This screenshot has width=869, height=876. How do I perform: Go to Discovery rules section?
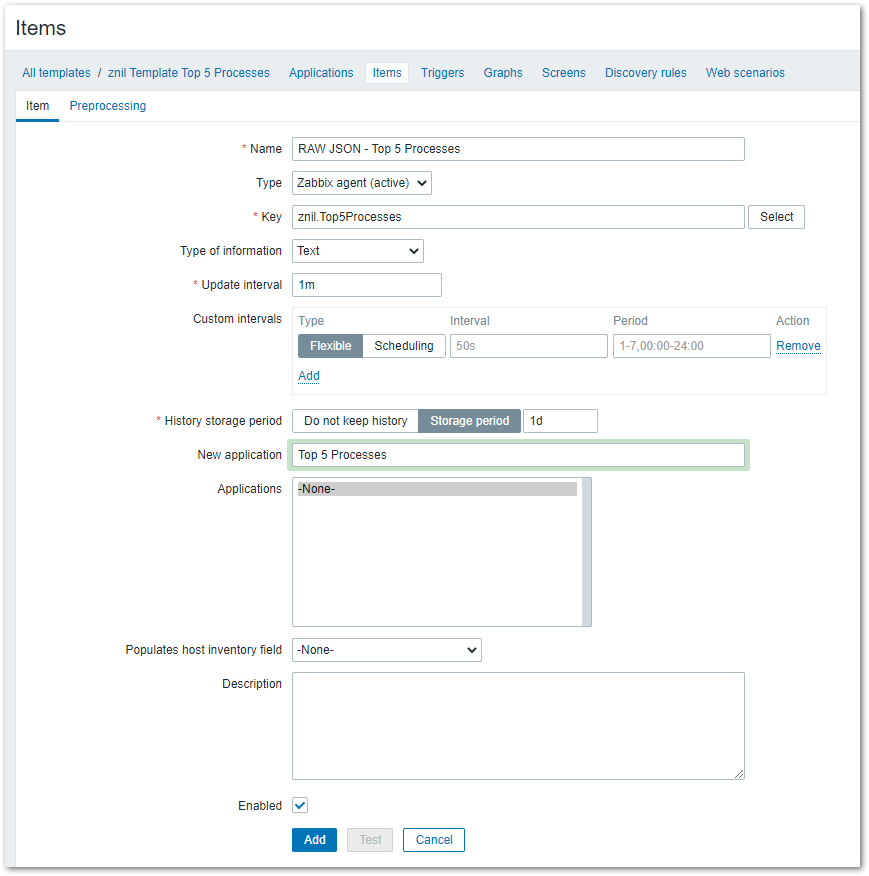(645, 73)
